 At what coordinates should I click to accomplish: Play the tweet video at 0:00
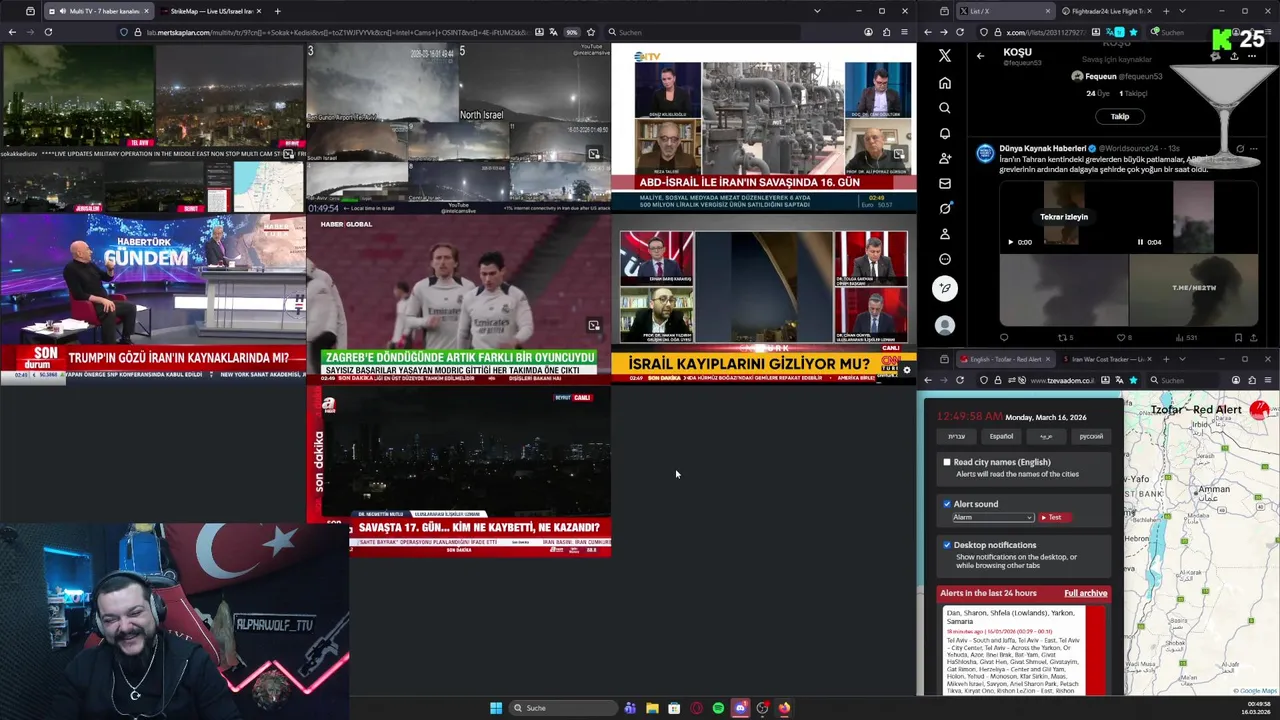coord(1010,242)
